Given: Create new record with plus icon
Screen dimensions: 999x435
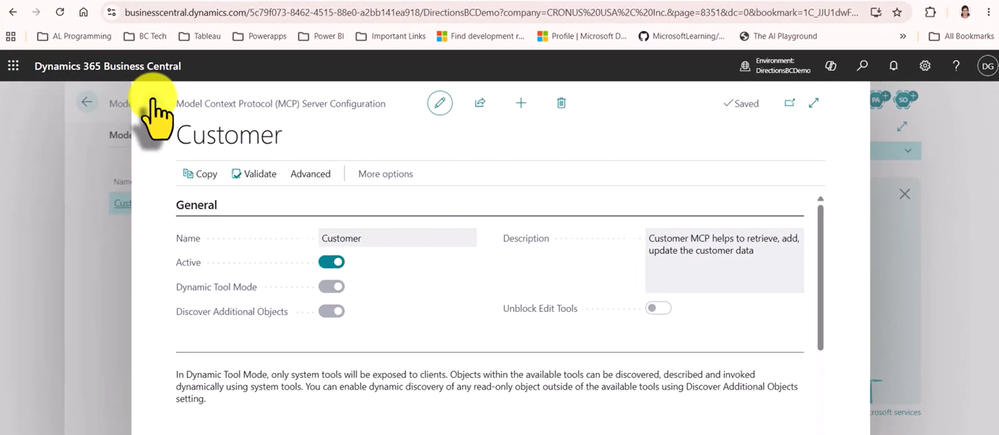Looking at the screenshot, I should coord(521,103).
